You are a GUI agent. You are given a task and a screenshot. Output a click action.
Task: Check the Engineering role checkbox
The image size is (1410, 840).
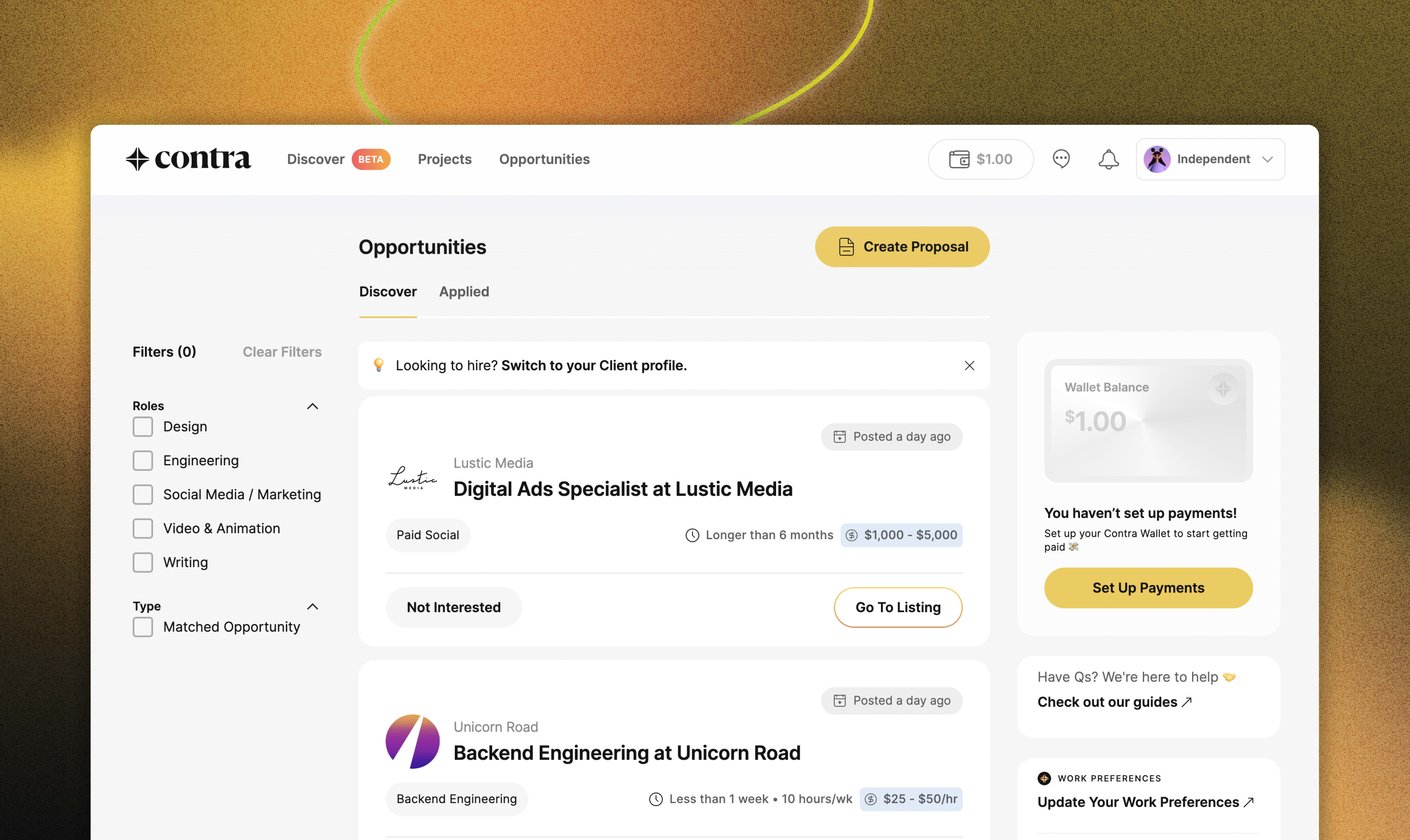[x=143, y=460]
